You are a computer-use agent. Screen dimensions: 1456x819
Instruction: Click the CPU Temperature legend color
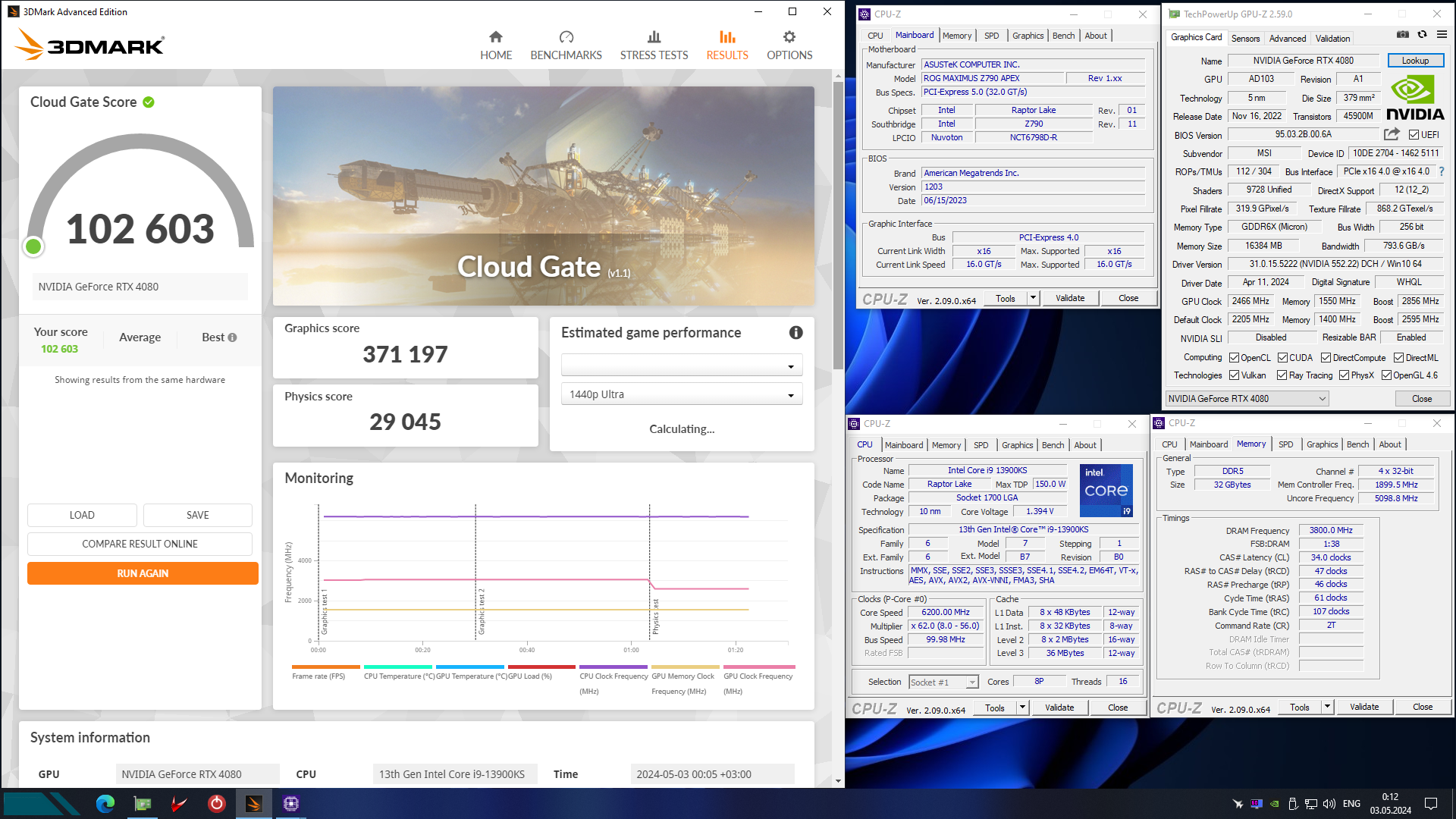point(398,667)
